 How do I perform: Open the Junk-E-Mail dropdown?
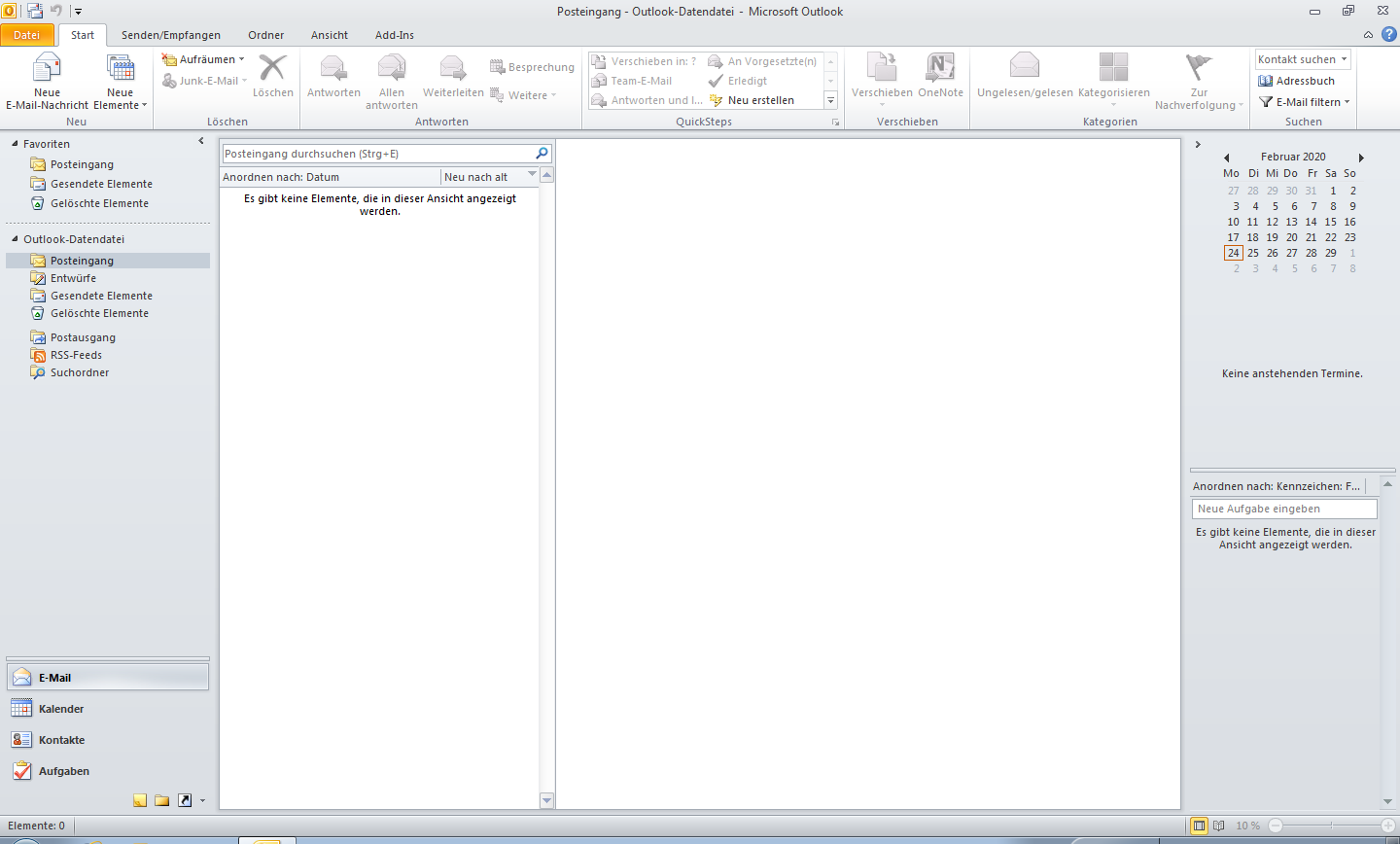pos(205,81)
